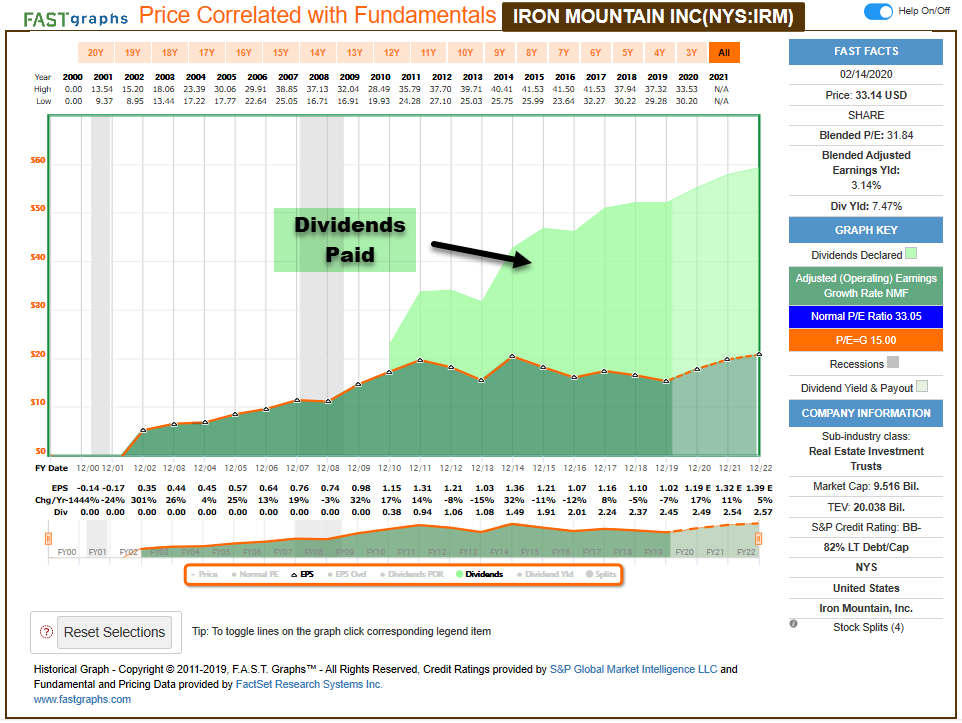This screenshot has height=723, width=962.
Task: Click the Market Cap: 9.516 Bil. text
Action: (x=866, y=486)
